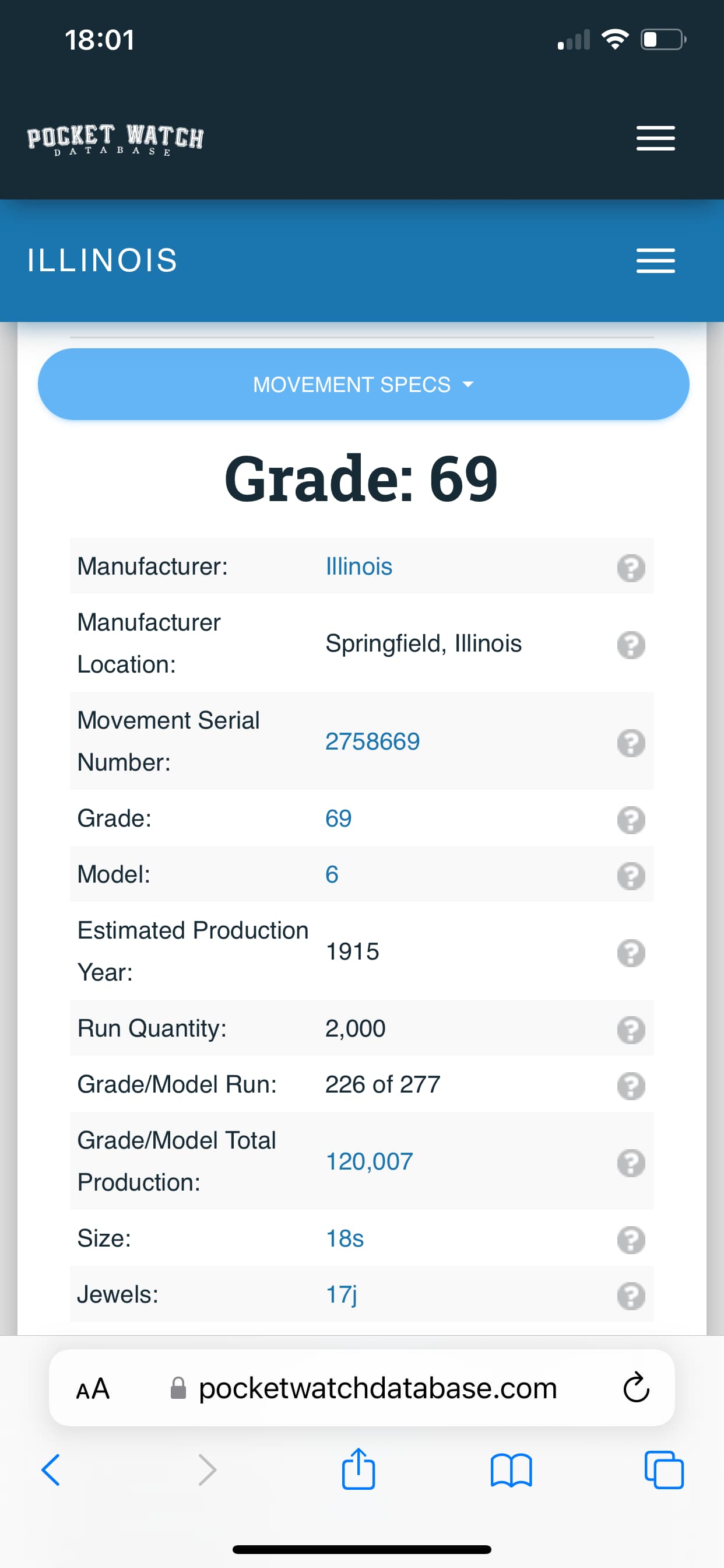Show help for the Jewels row

pos(631,1296)
